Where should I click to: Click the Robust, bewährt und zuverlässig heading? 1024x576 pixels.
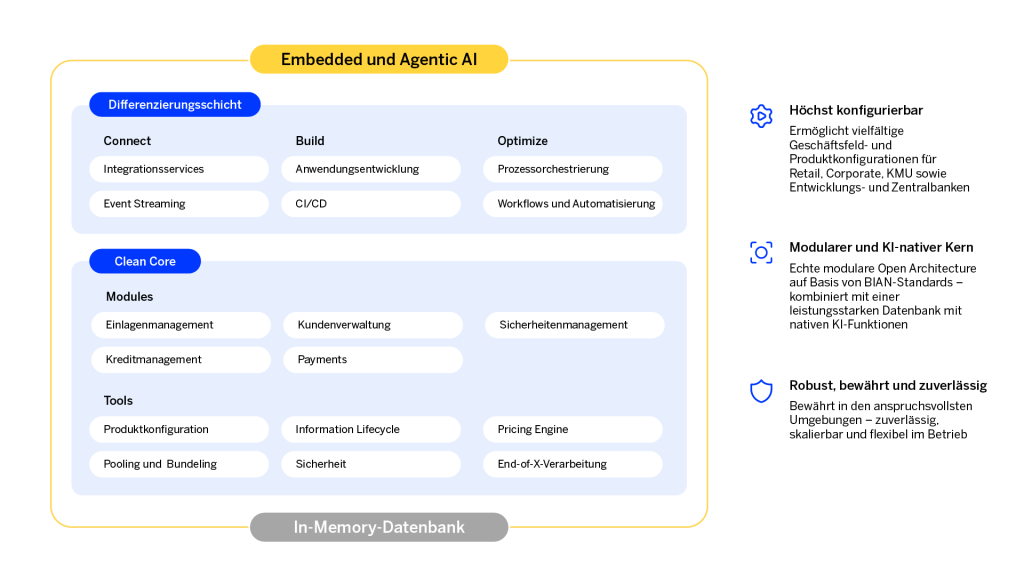888,385
